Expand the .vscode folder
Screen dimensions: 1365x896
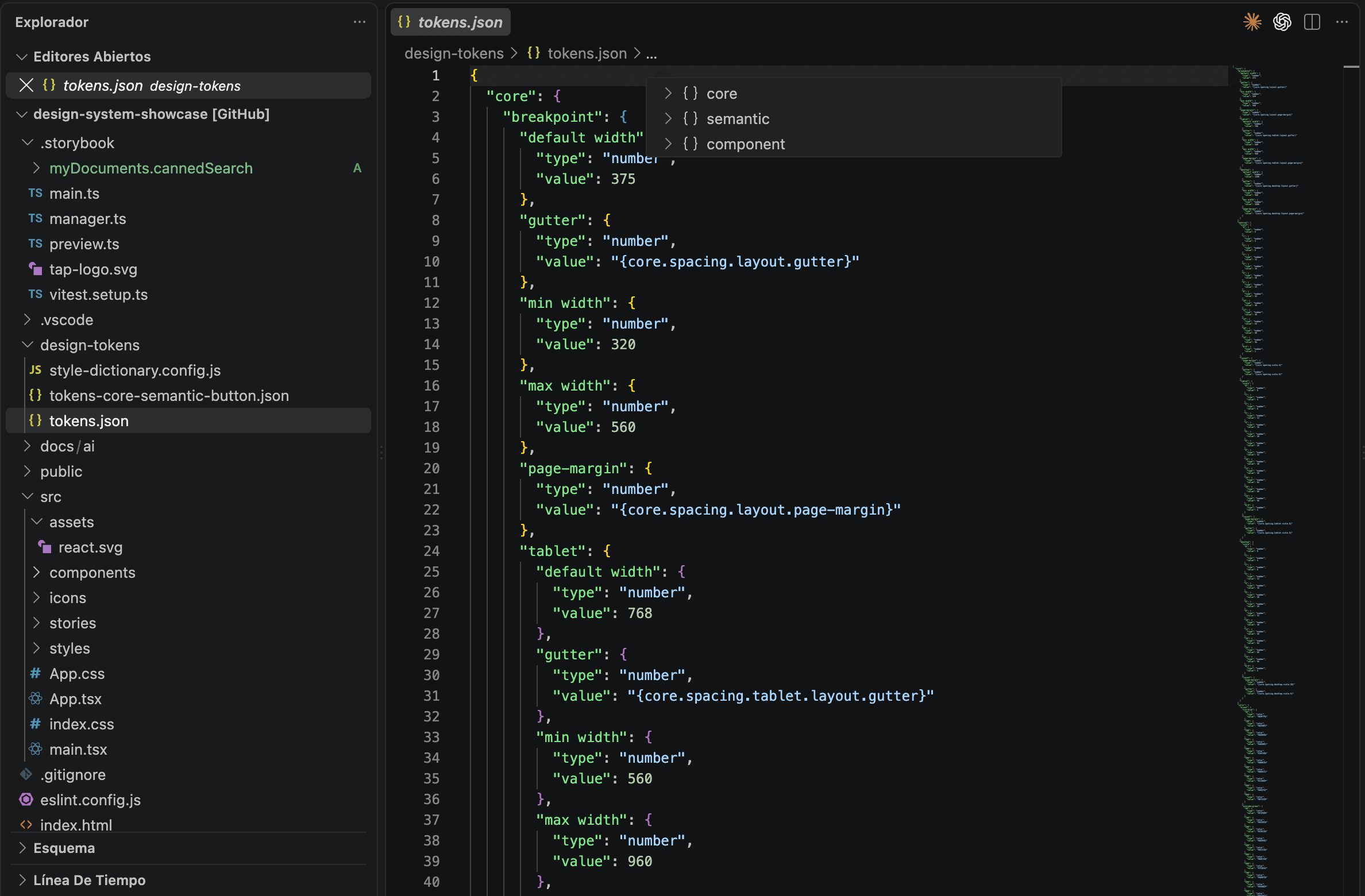(27, 319)
